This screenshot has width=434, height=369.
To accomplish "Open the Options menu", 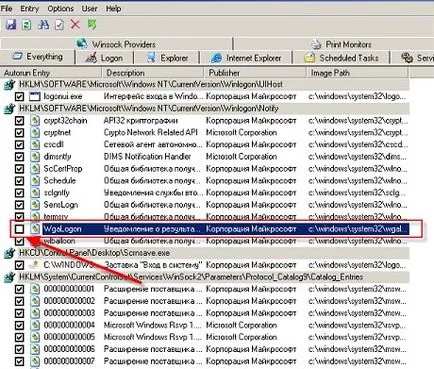I will pos(60,8).
